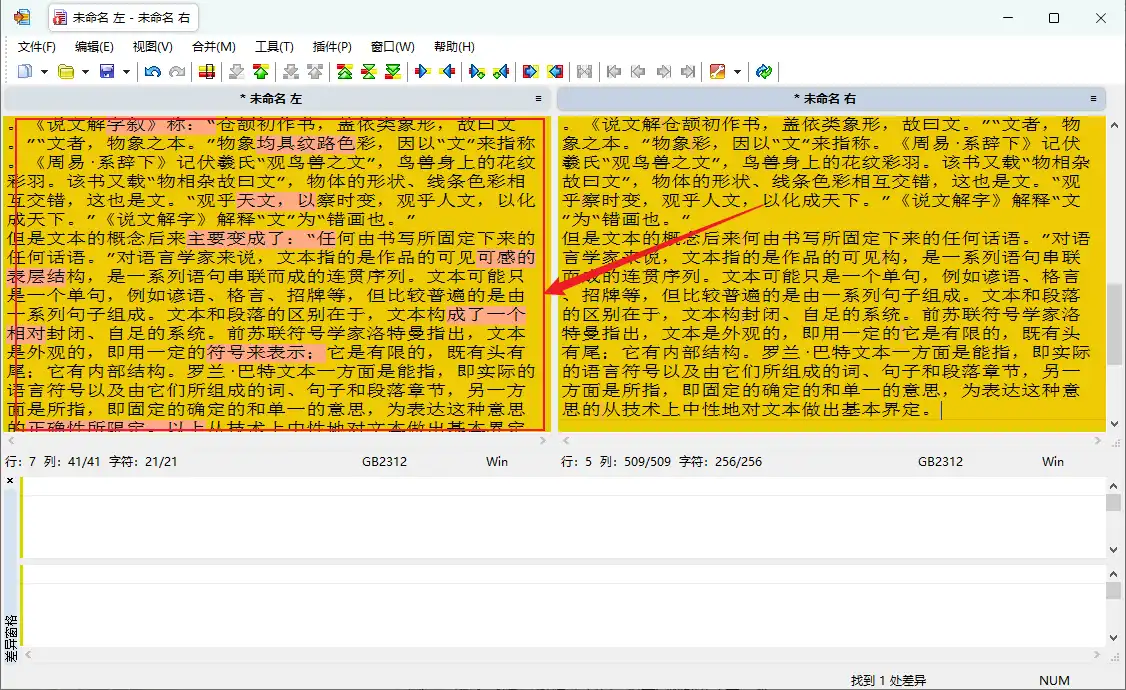Click the Save icon in toolbar
Image resolution: width=1126 pixels, height=690 pixels.
pyautogui.click(x=106, y=71)
